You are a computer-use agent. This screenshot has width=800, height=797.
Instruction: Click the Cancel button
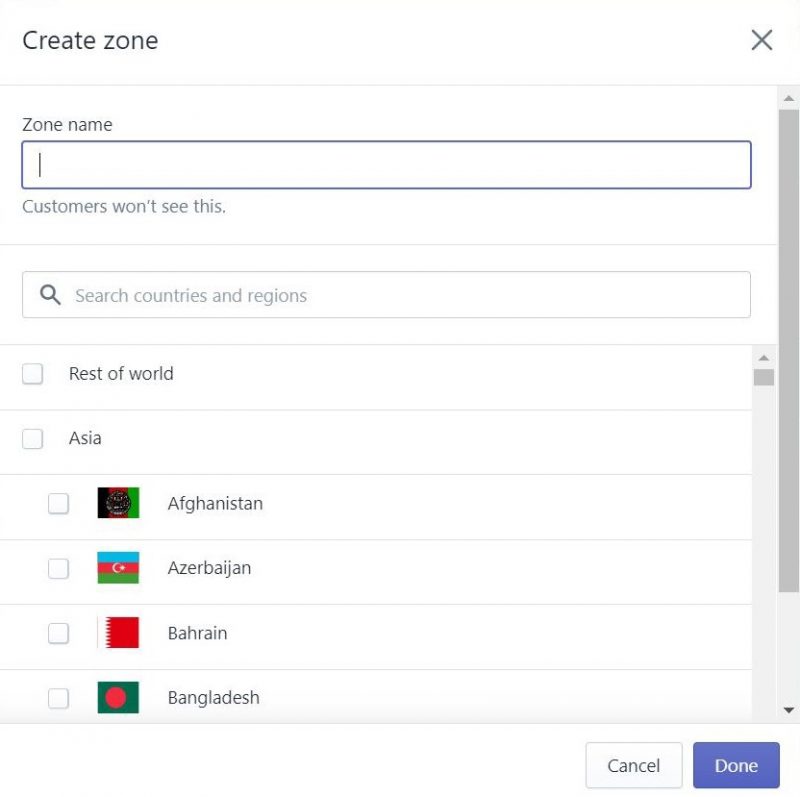[633, 765]
